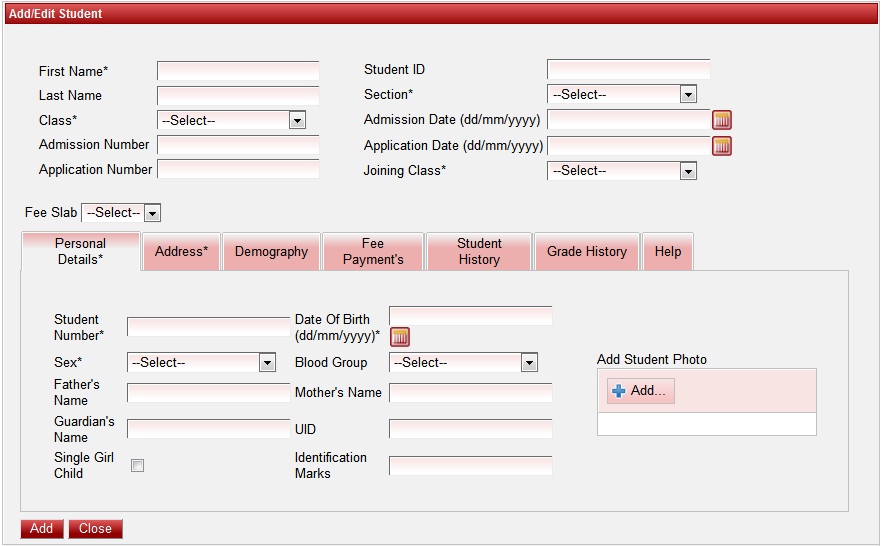Click the Close button

tap(95, 529)
